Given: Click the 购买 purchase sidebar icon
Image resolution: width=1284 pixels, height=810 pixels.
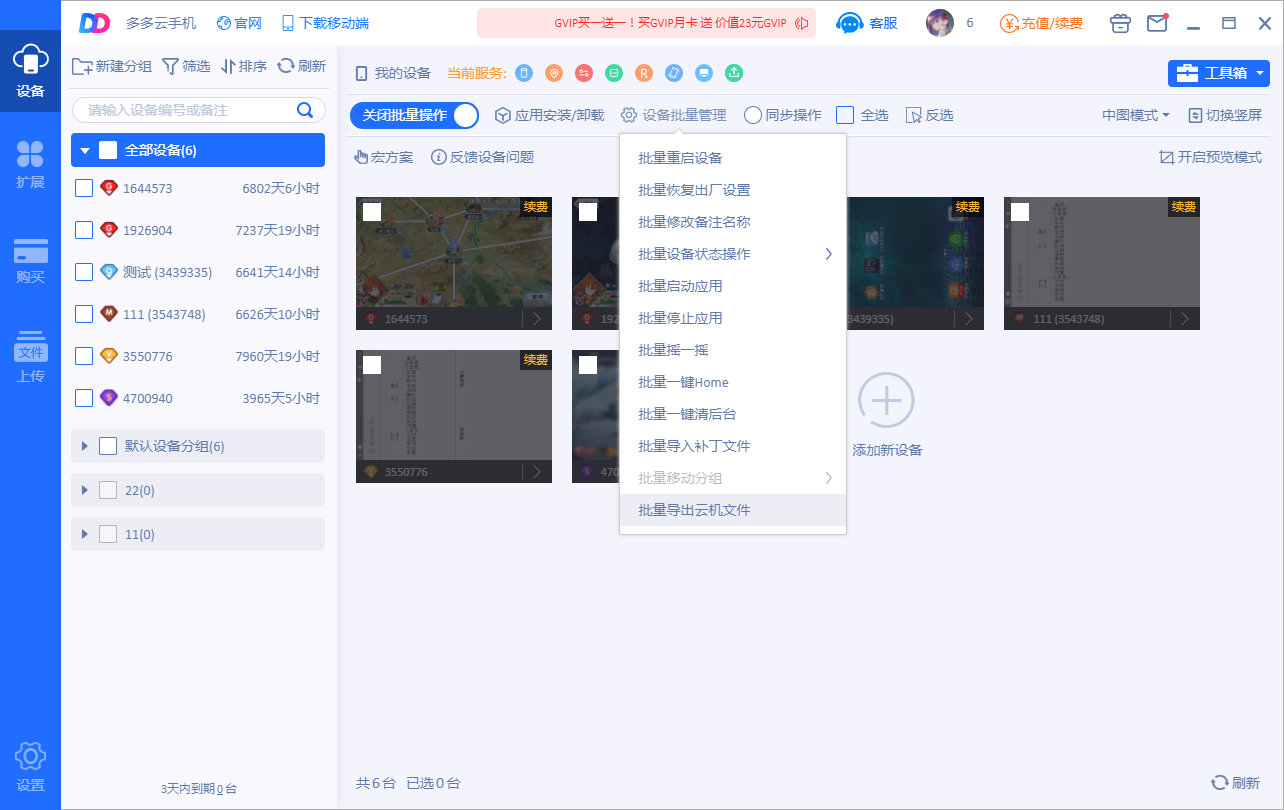Looking at the screenshot, I should (30, 260).
